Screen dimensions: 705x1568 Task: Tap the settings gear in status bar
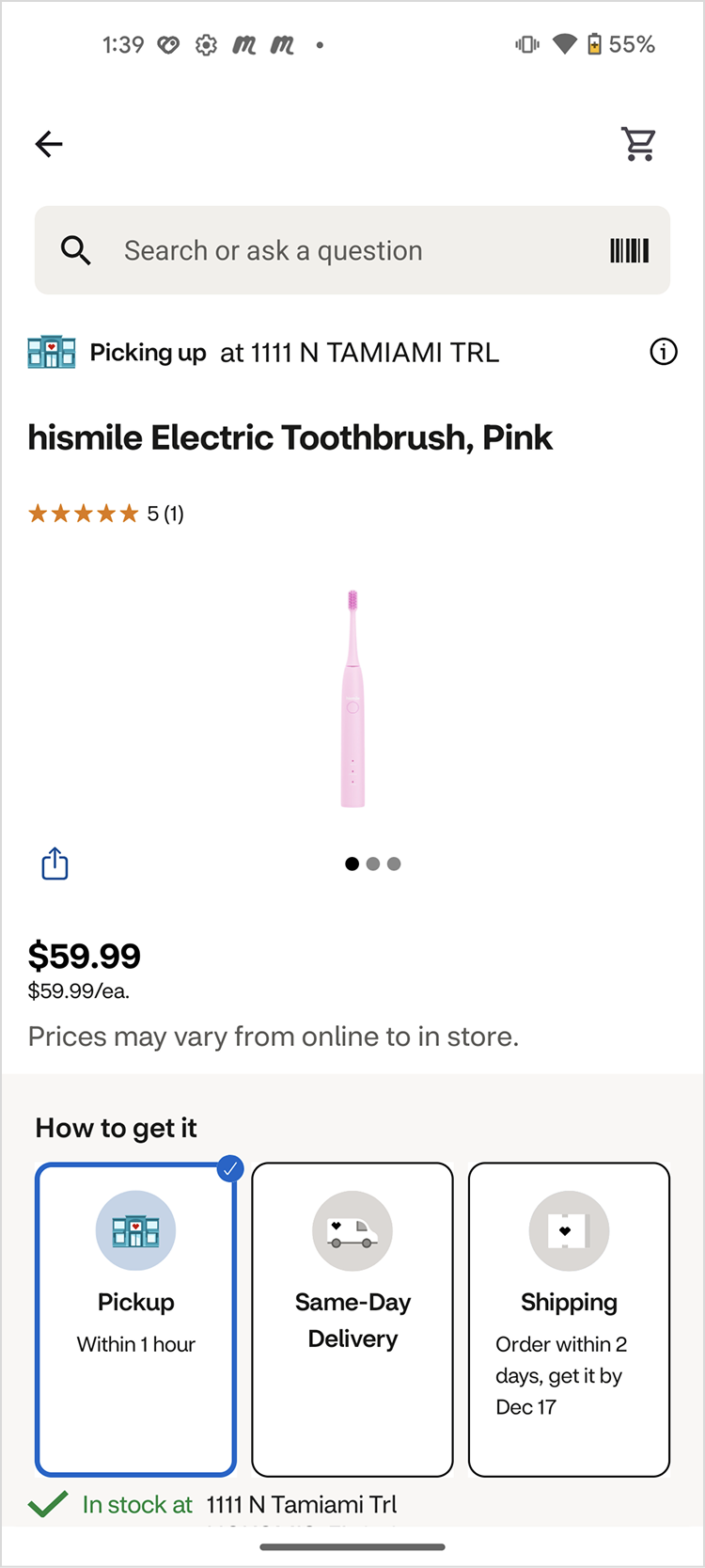click(206, 45)
